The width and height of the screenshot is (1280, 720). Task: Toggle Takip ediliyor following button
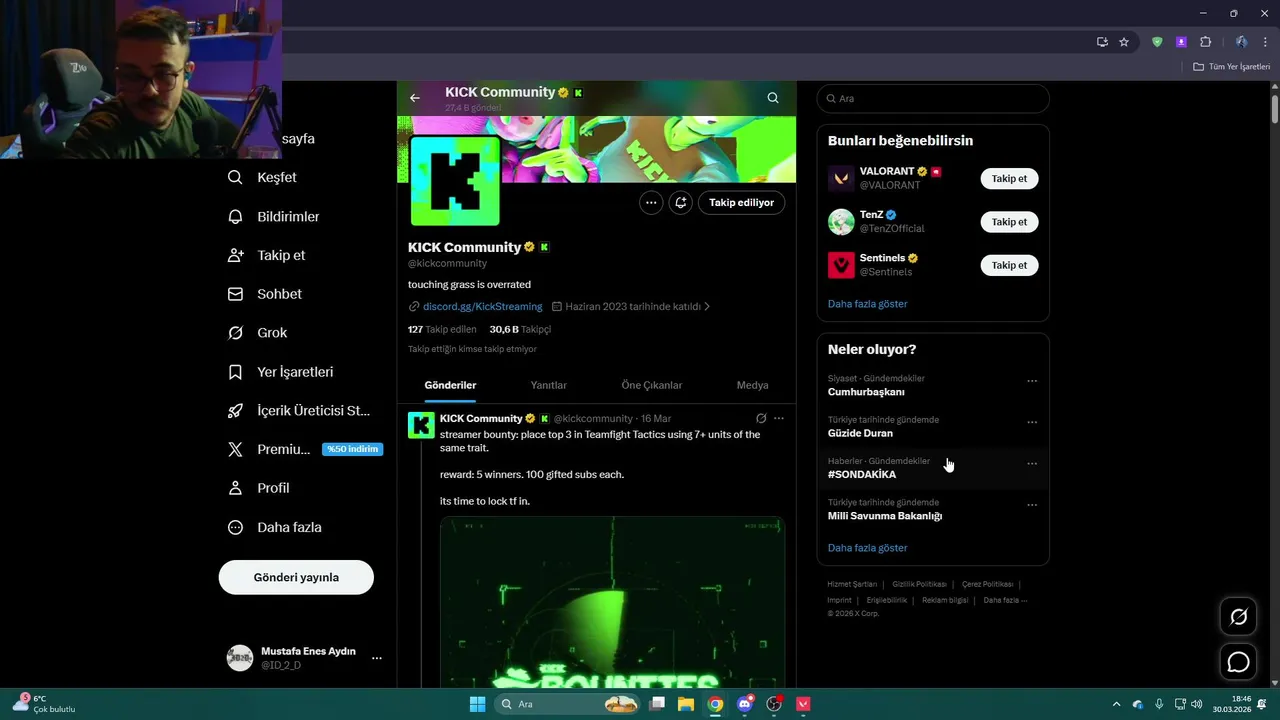pos(742,202)
